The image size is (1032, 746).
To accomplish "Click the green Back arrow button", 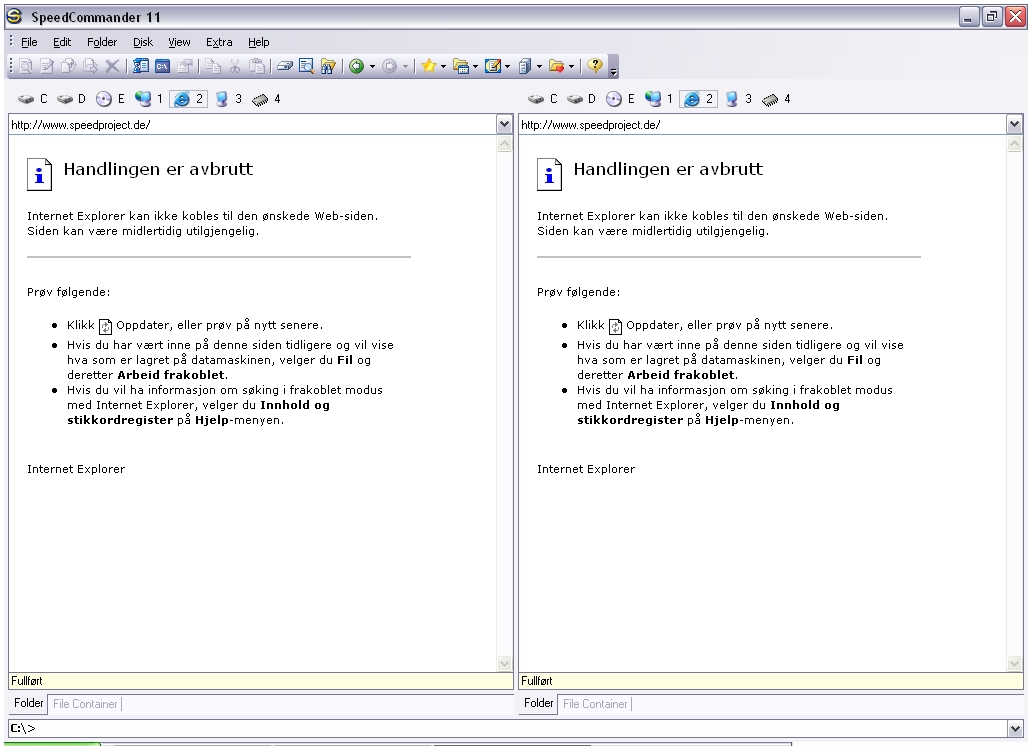I will (357, 66).
